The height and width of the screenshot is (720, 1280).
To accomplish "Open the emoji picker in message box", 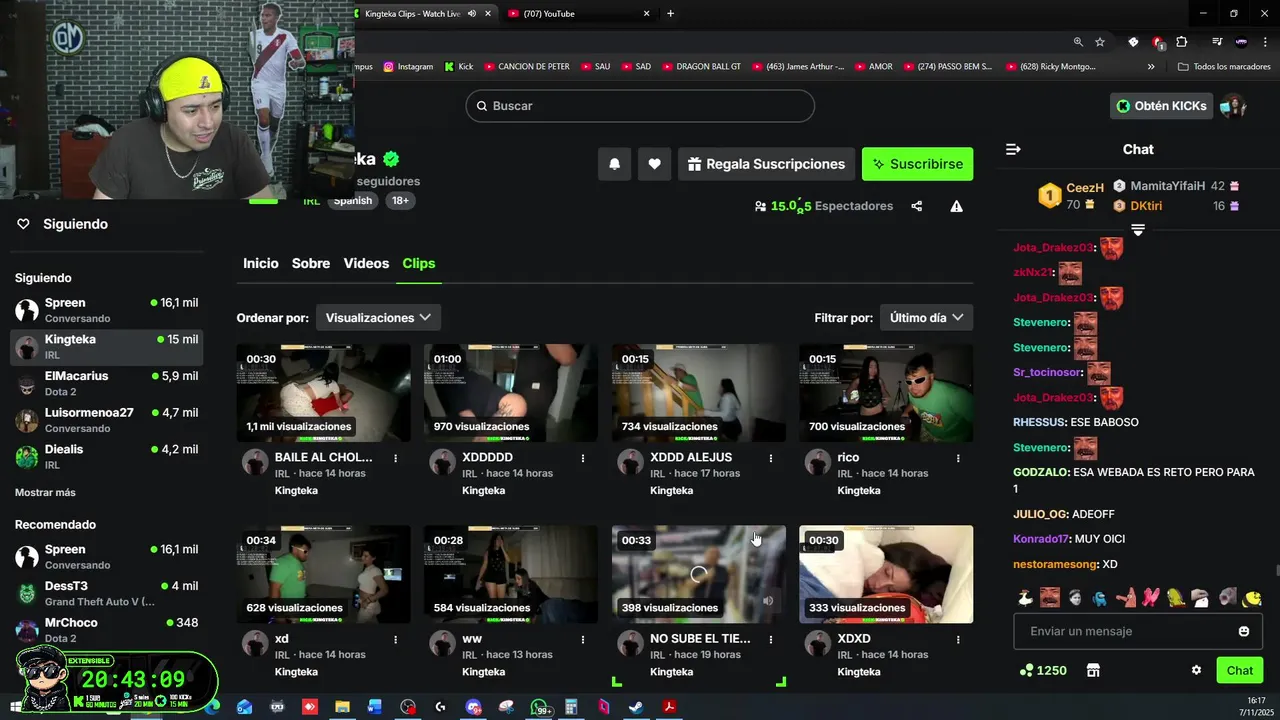I will pyautogui.click(x=1244, y=631).
